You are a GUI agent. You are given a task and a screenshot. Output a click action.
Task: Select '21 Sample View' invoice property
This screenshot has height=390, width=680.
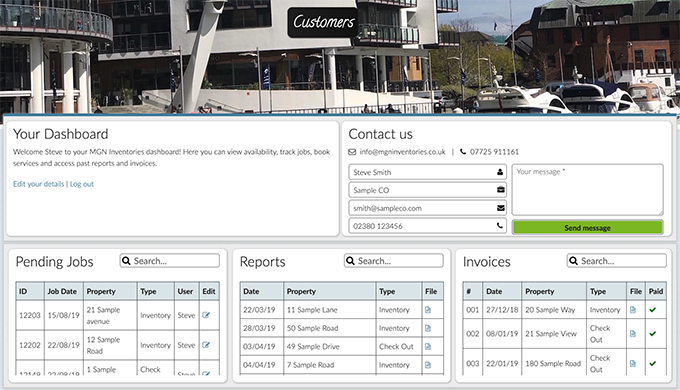point(554,334)
